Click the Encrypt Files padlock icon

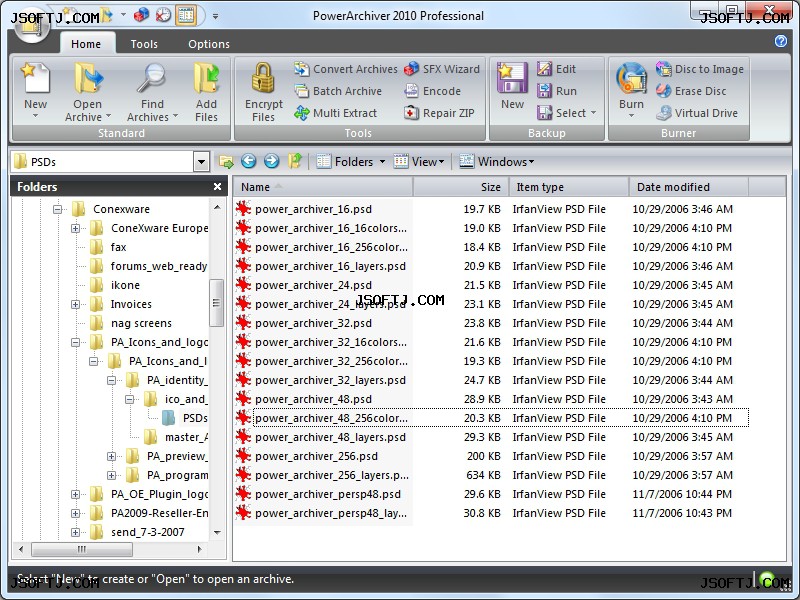click(x=263, y=78)
